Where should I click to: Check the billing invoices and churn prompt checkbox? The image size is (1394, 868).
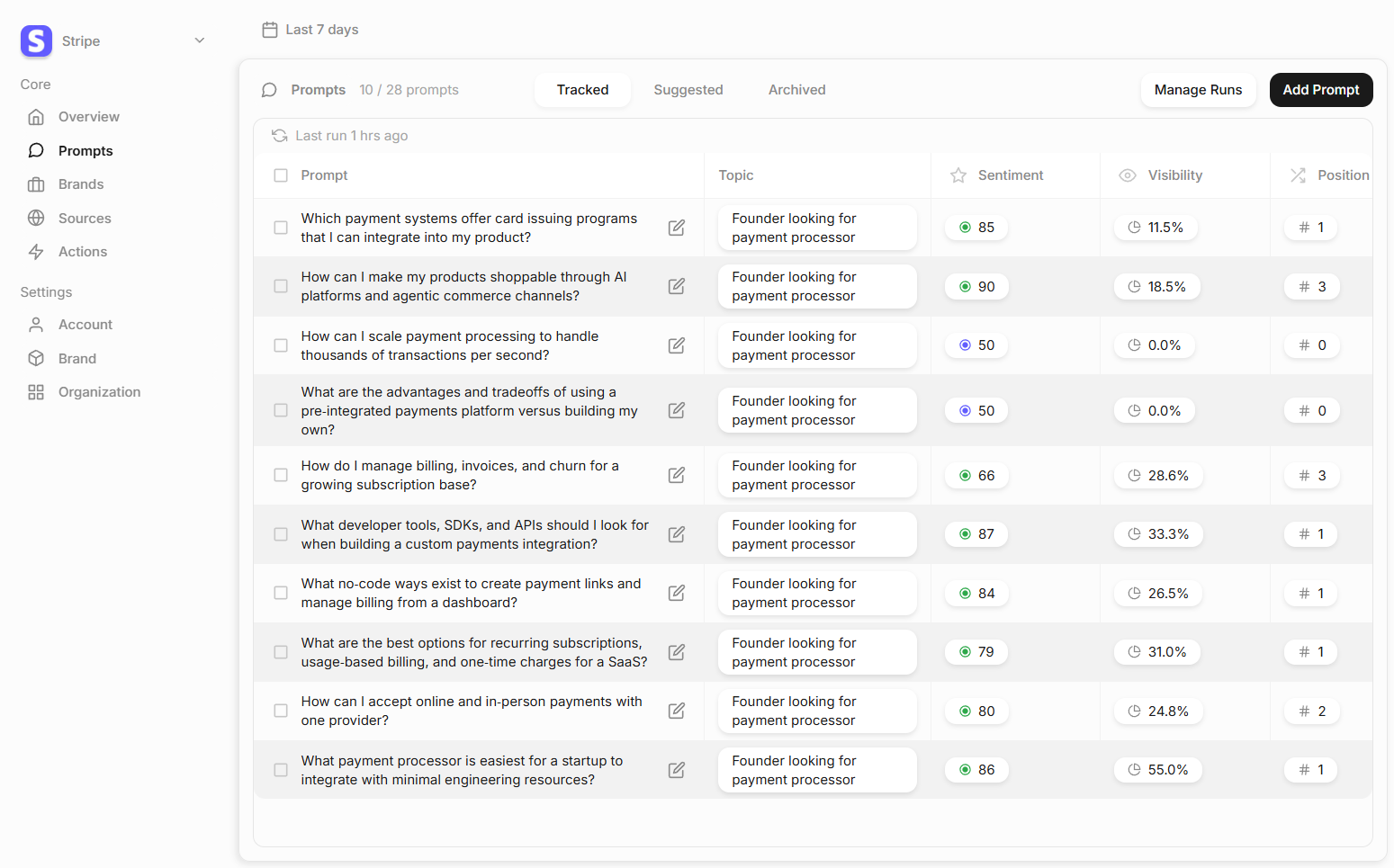(x=280, y=475)
